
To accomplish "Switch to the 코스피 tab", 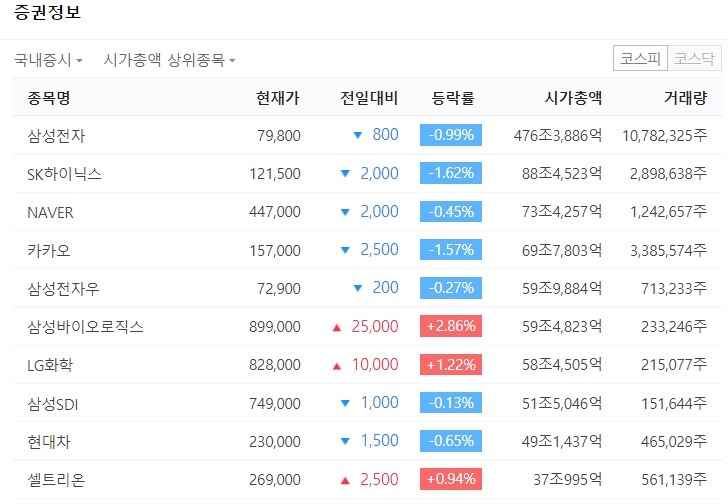I will click(640, 58).
